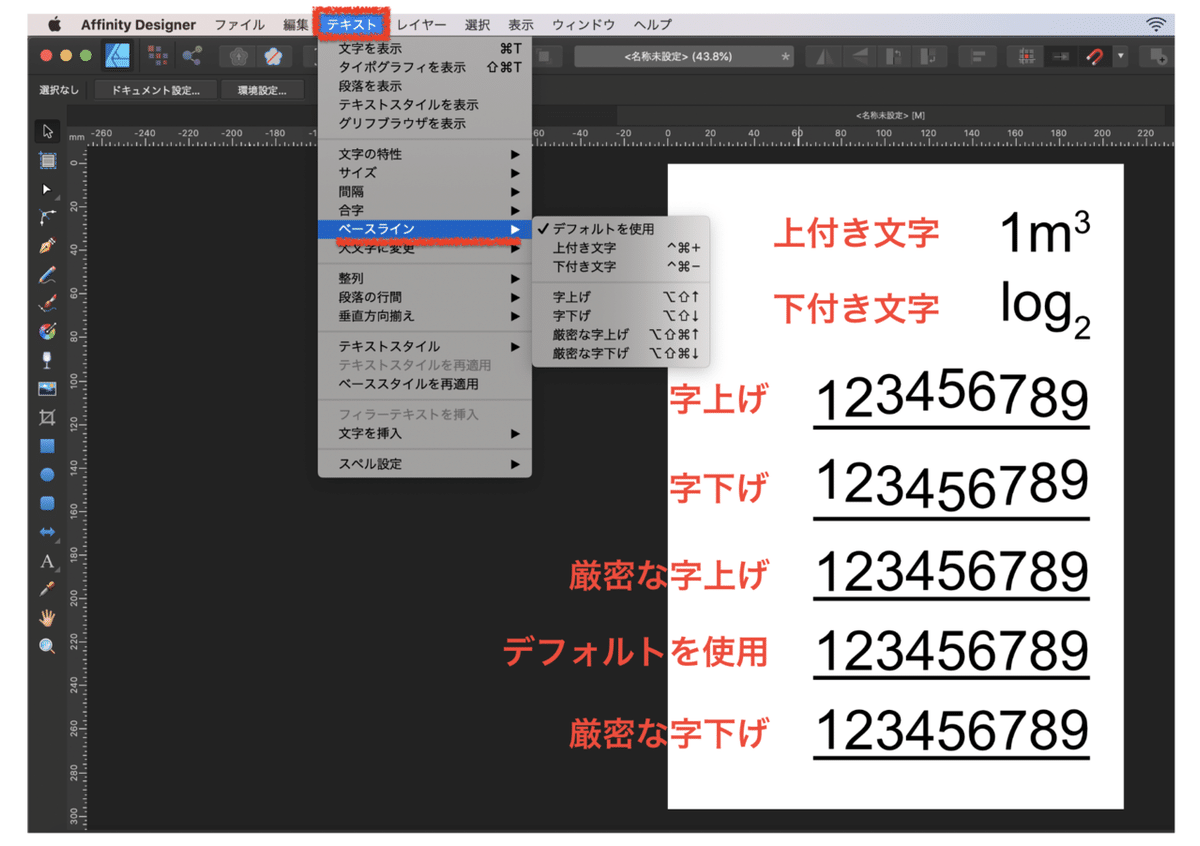Toggle the horizontal flip icon in the toolbar
This screenshot has width=1200, height=846.
822,56
